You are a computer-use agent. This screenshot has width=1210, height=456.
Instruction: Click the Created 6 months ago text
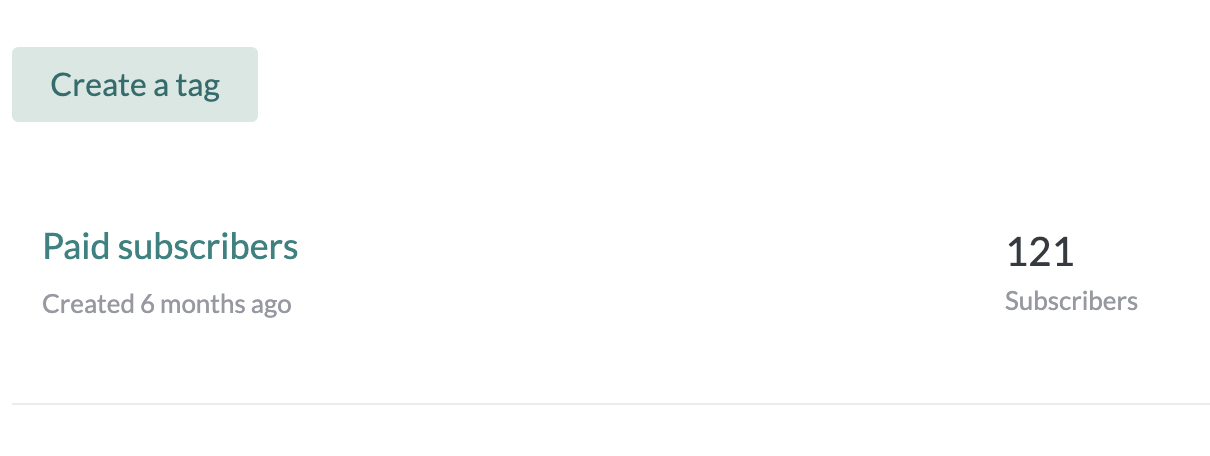pos(167,304)
